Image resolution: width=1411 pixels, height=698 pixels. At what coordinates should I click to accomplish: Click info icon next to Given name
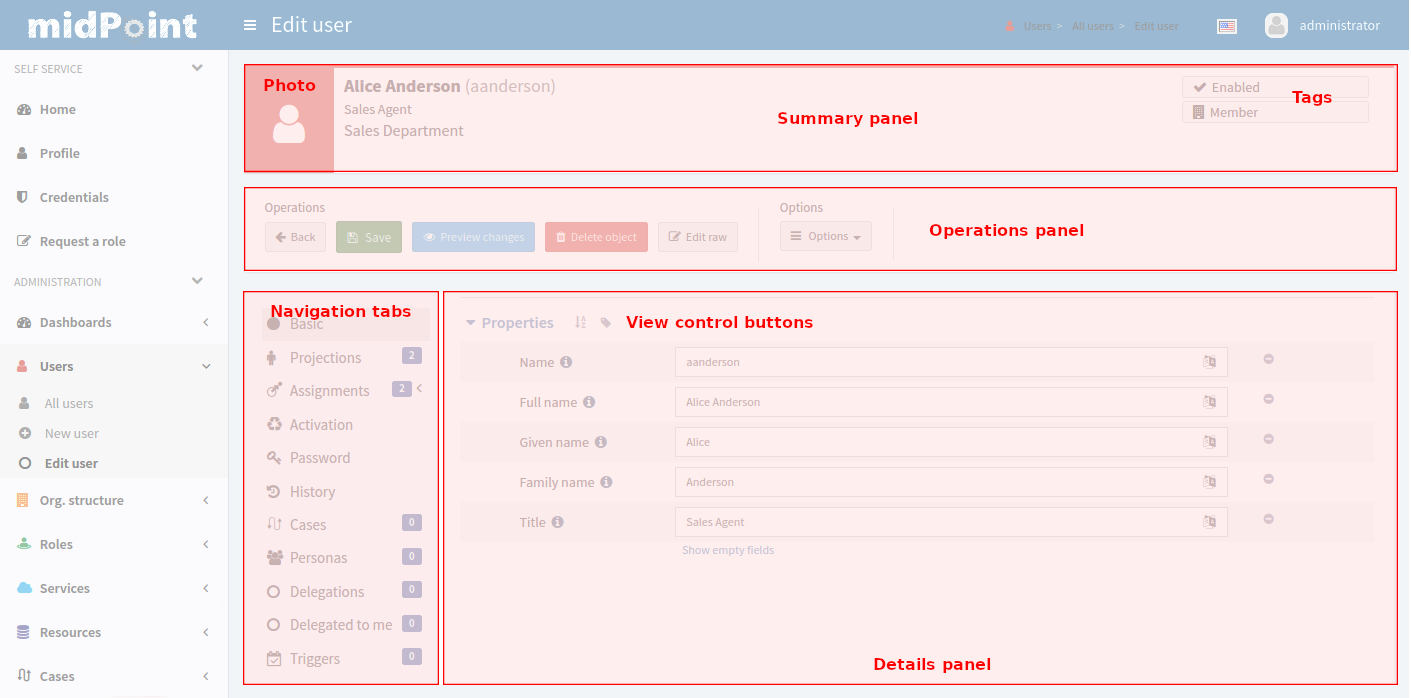pyautogui.click(x=601, y=442)
